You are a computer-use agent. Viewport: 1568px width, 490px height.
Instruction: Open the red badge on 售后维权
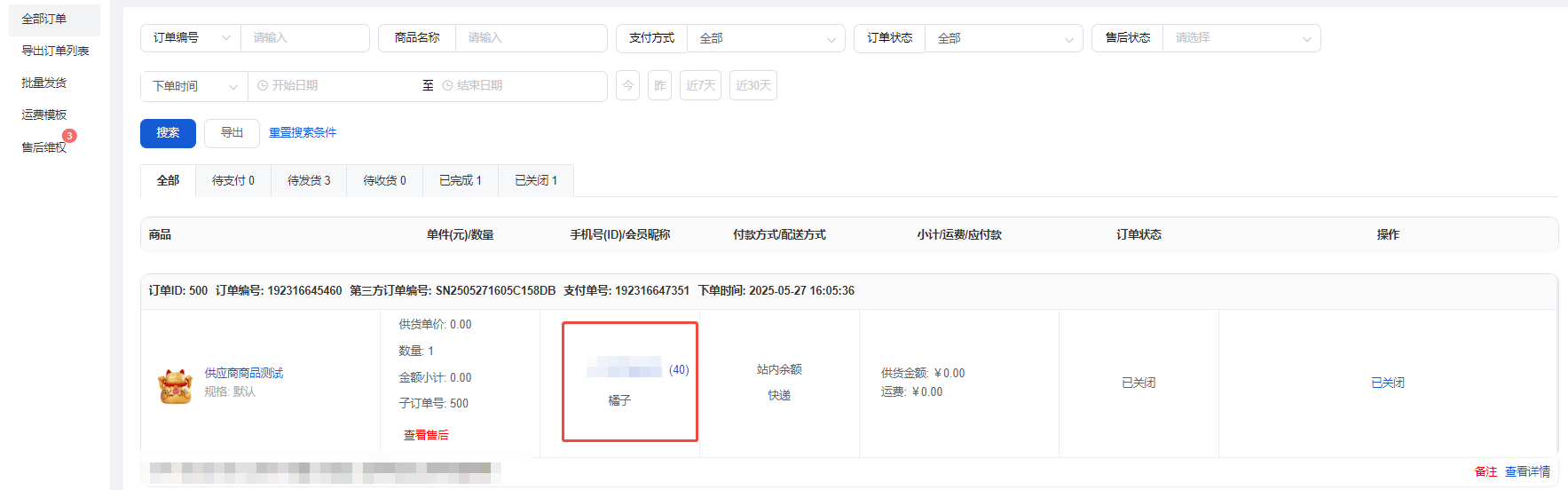click(x=69, y=136)
